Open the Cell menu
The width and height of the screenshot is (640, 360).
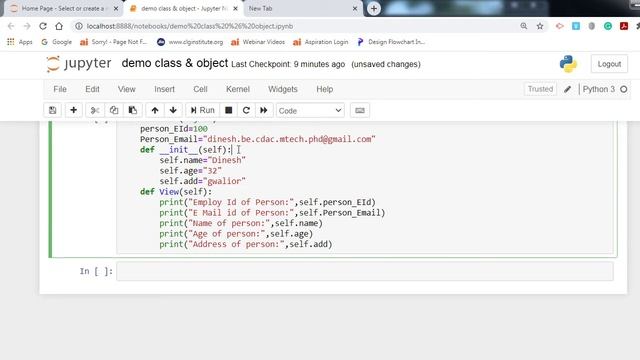click(x=200, y=89)
